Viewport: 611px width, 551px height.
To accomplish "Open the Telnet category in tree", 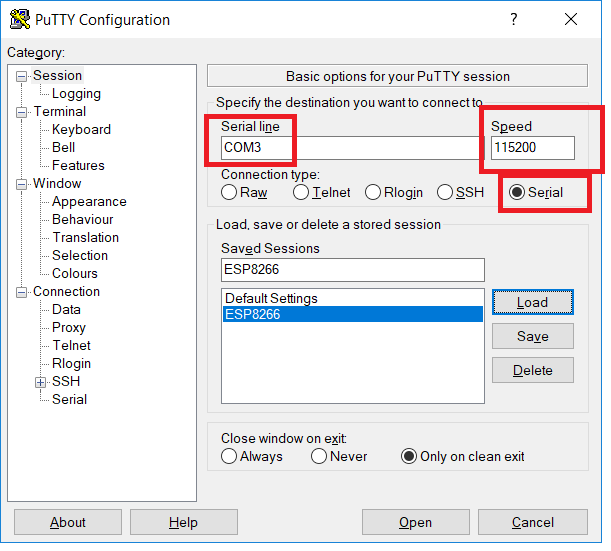I will point(72,346).
